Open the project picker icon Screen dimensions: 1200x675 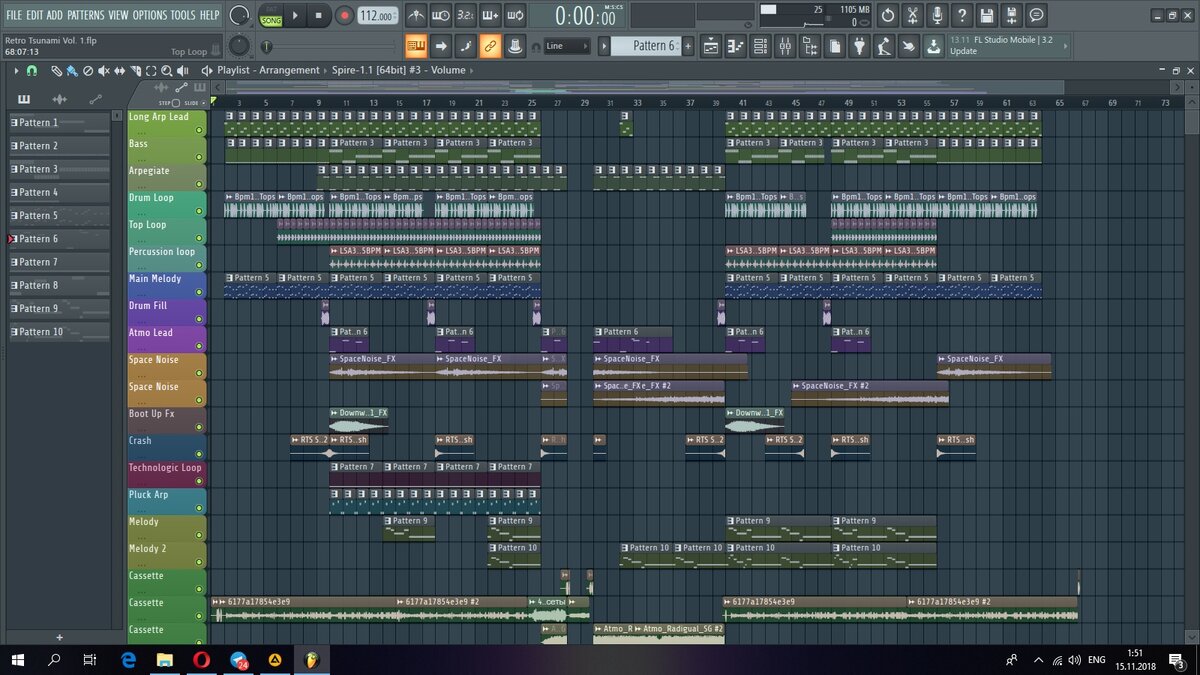(x=835, y=46)
